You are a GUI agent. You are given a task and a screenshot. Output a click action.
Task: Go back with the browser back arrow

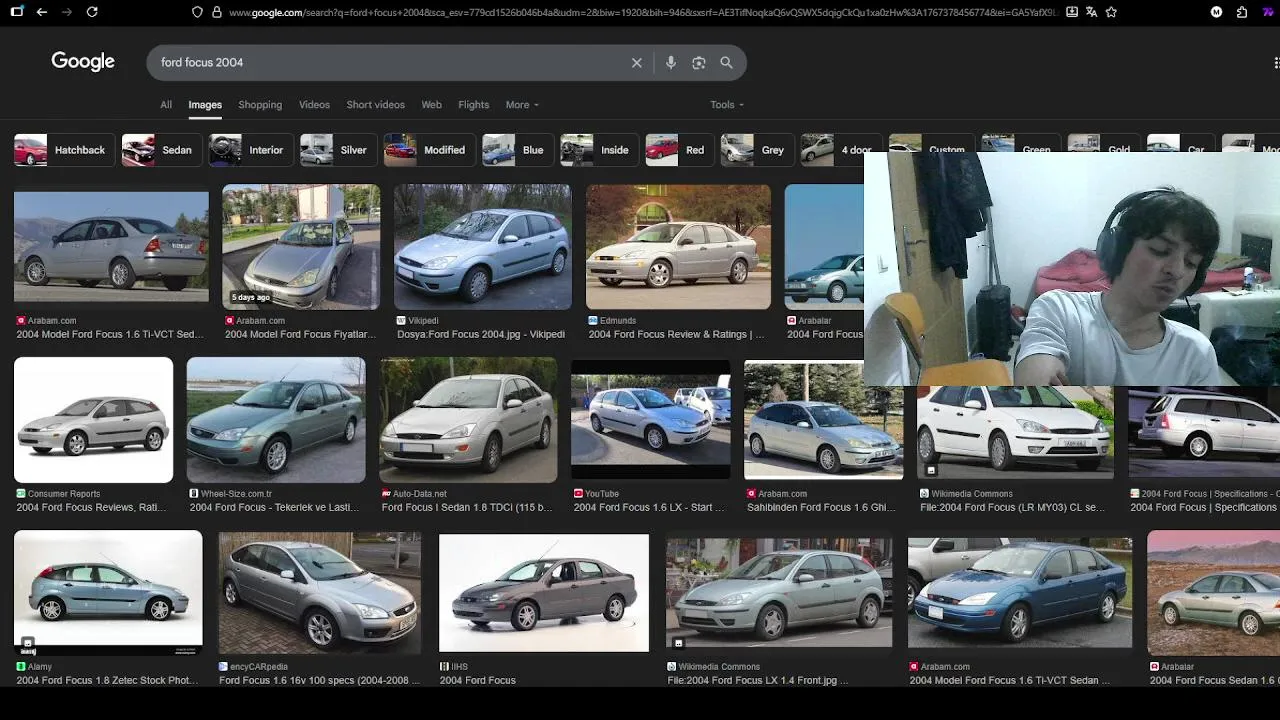point(41,12)
